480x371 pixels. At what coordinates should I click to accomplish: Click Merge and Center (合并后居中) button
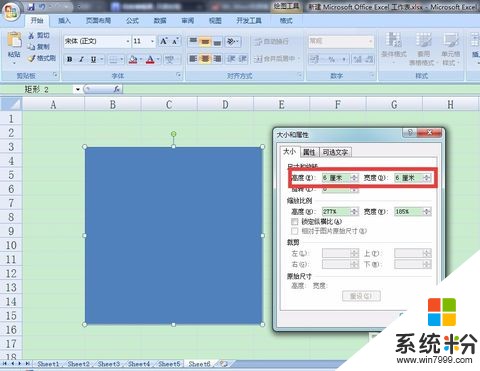(x=277, y=59)
